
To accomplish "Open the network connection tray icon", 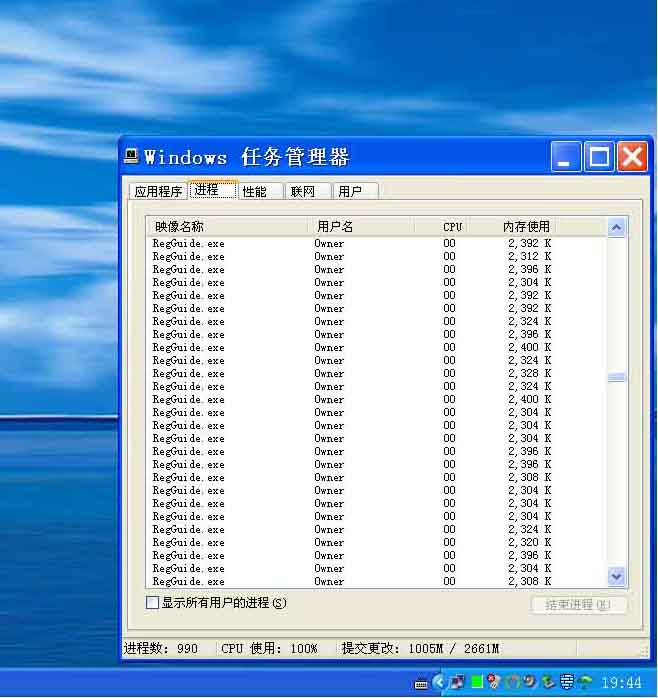I will (x=457, y=682).
